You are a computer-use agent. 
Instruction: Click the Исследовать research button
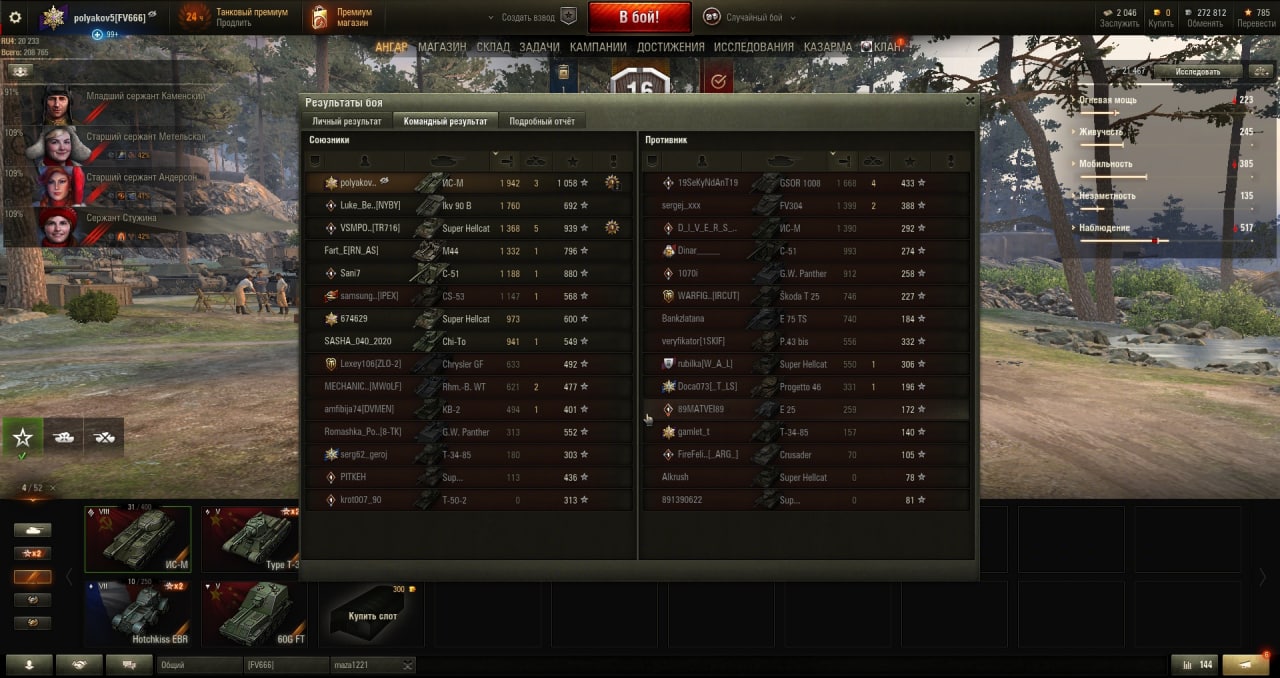tap(1198, 71)
